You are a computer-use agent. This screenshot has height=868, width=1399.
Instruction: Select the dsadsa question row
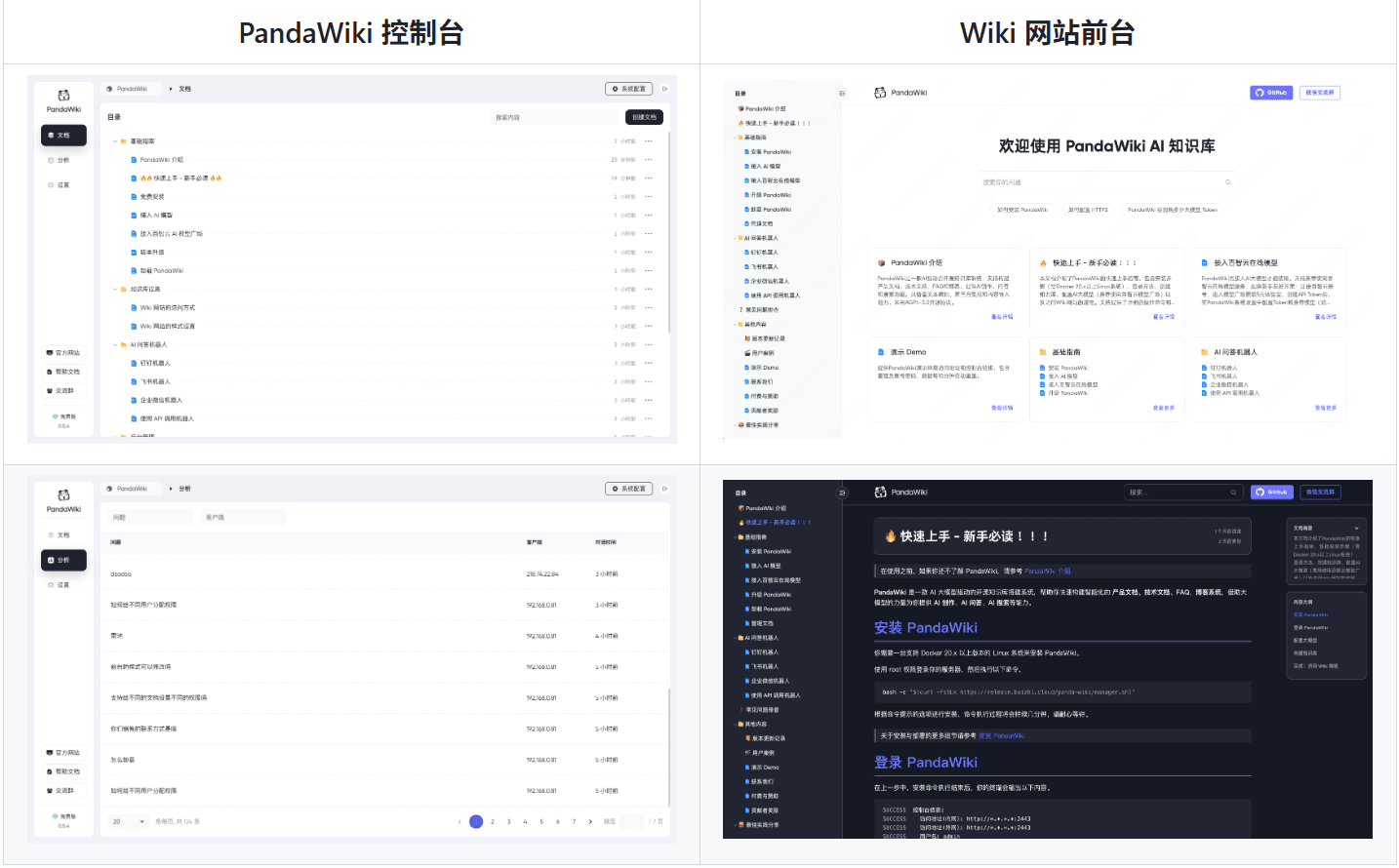[x=387, y=574]
